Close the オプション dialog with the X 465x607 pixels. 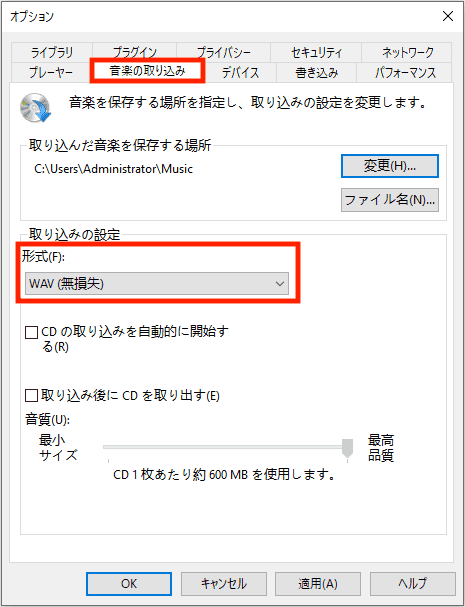[x=448, y=16]
